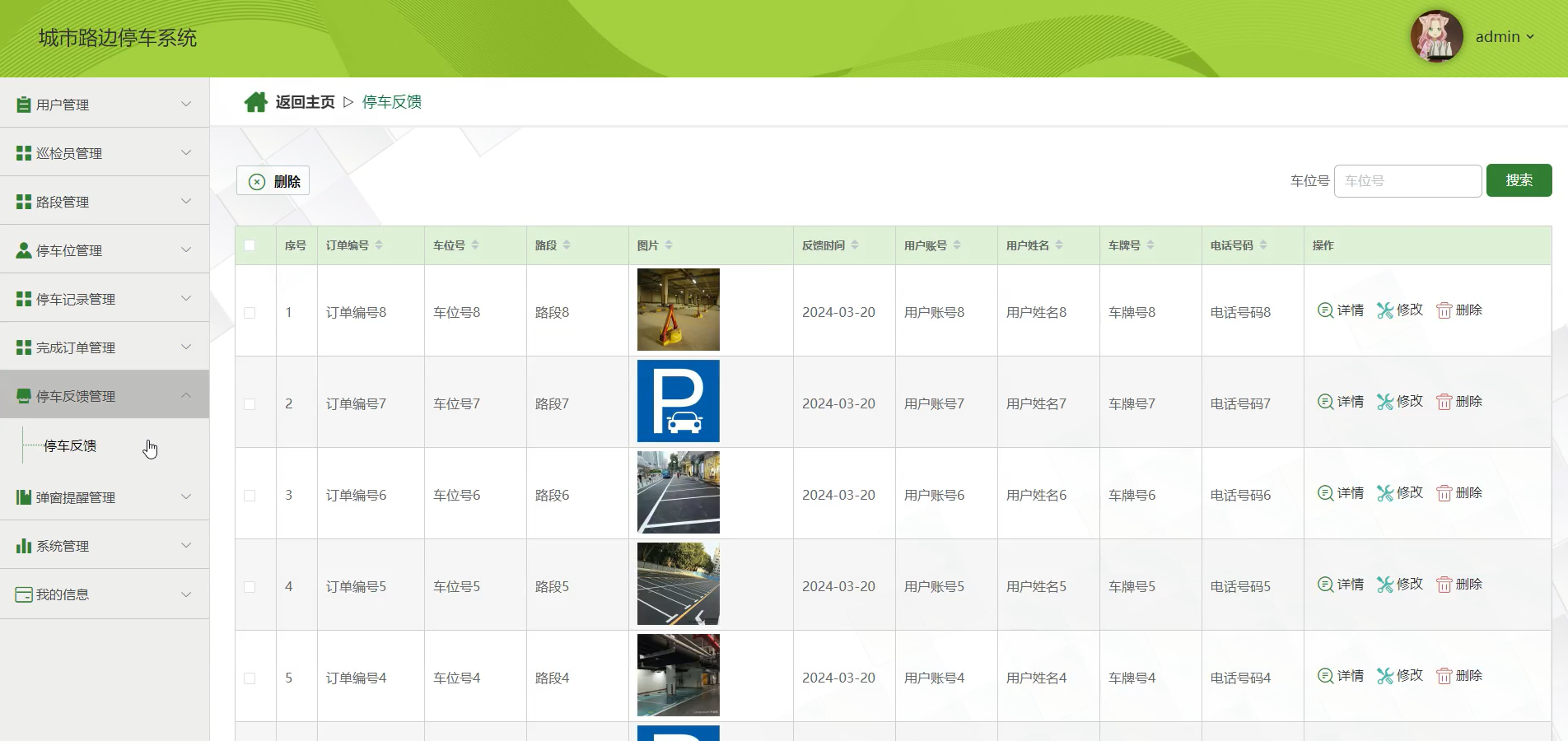
Task: Open the street parking thumbnail in row 3
Action: click(x=679, y=492)
